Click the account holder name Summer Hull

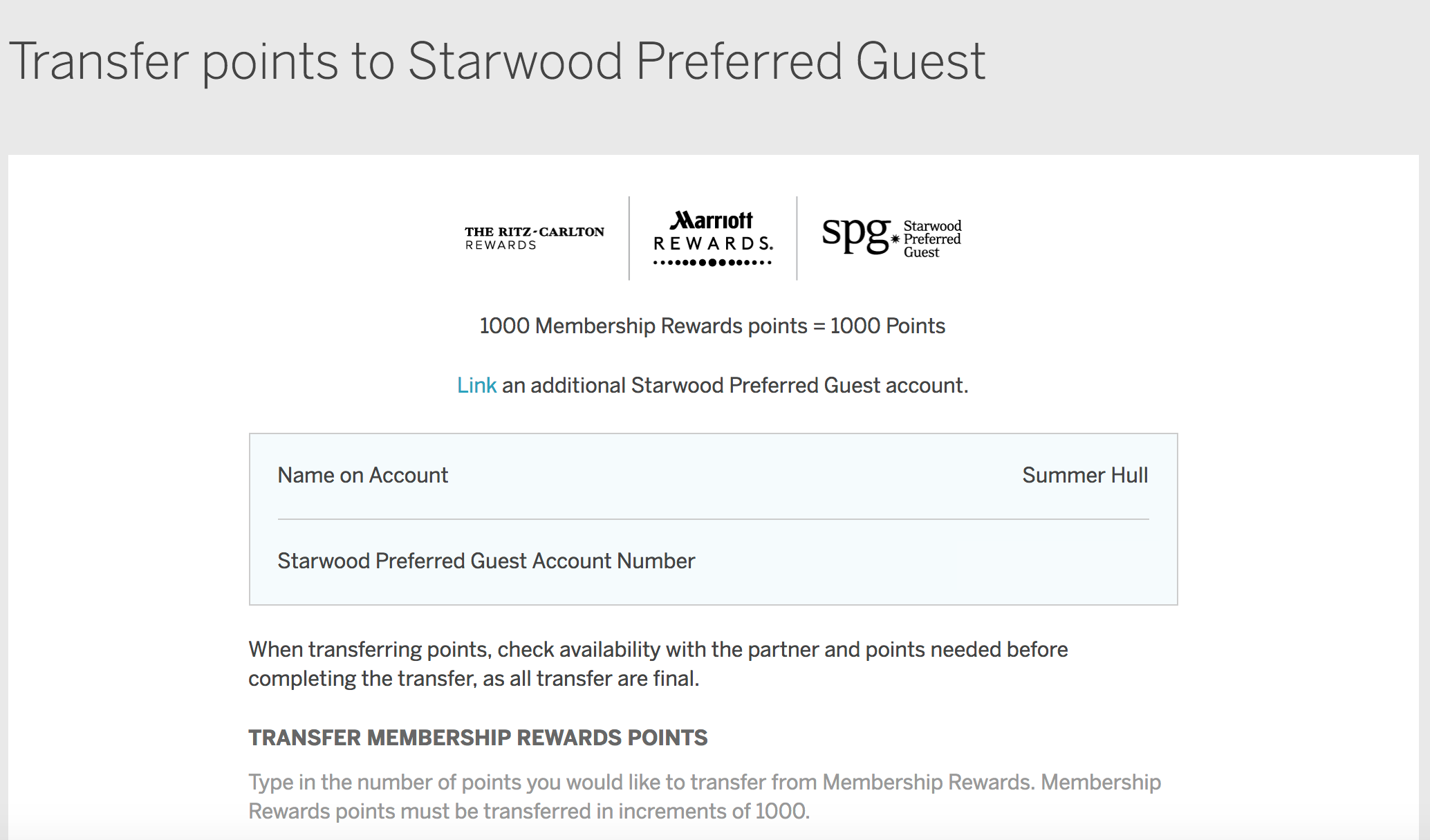click(x=1084, y=475)
